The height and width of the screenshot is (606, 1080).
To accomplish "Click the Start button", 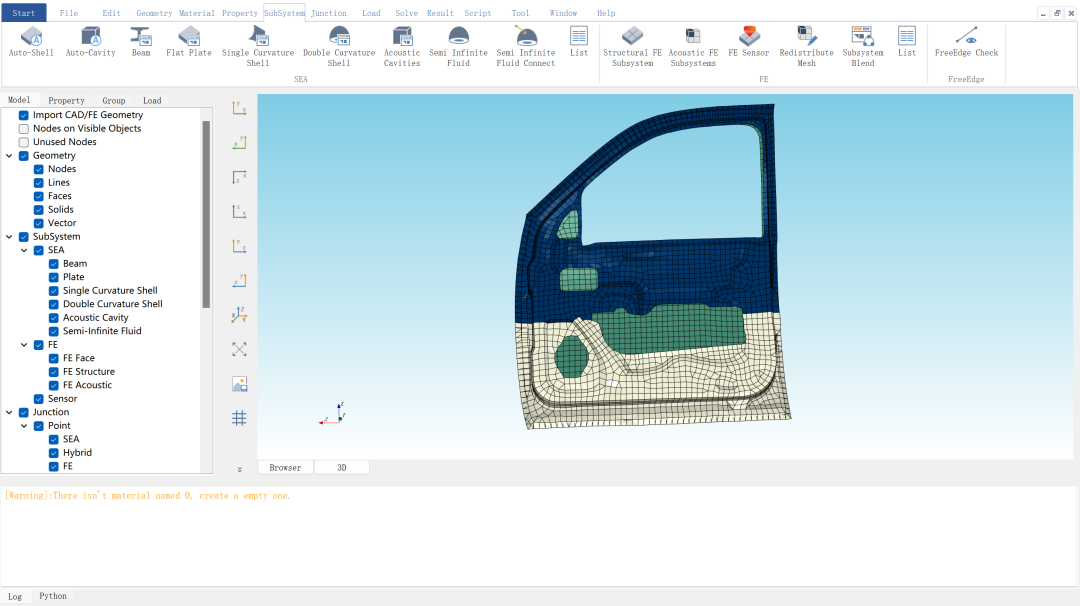I will click(x=23, y=12).
